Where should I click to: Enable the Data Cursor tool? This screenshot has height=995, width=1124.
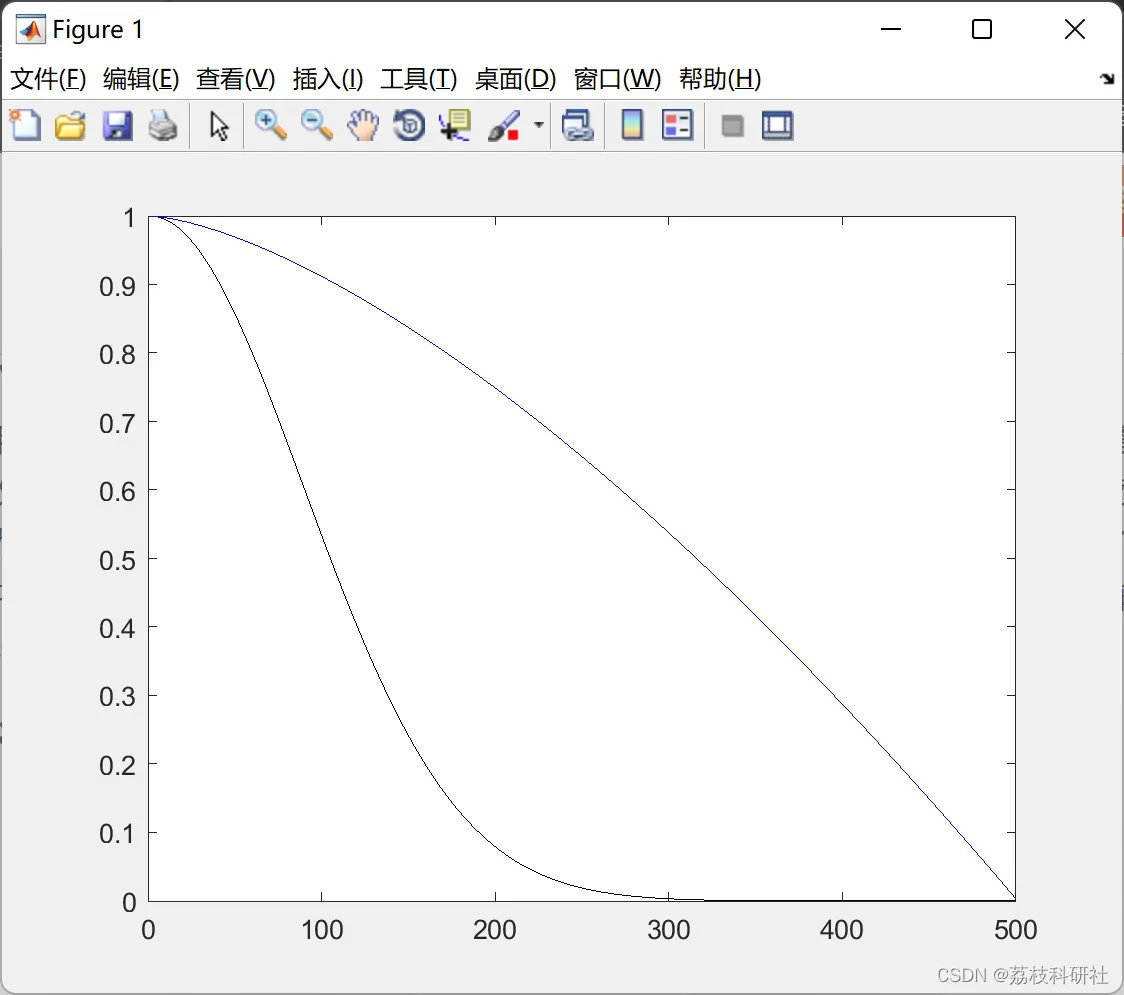[454, 125]
